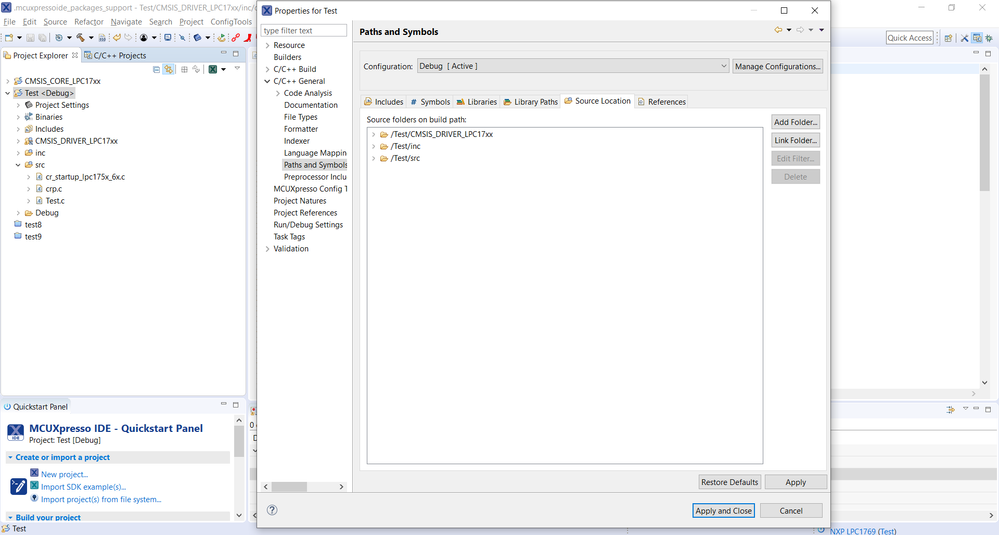The height and width of the screenshot is (535, 999).
Task: Click the binary build-all toolbar icon
Action: click(102, 38)
